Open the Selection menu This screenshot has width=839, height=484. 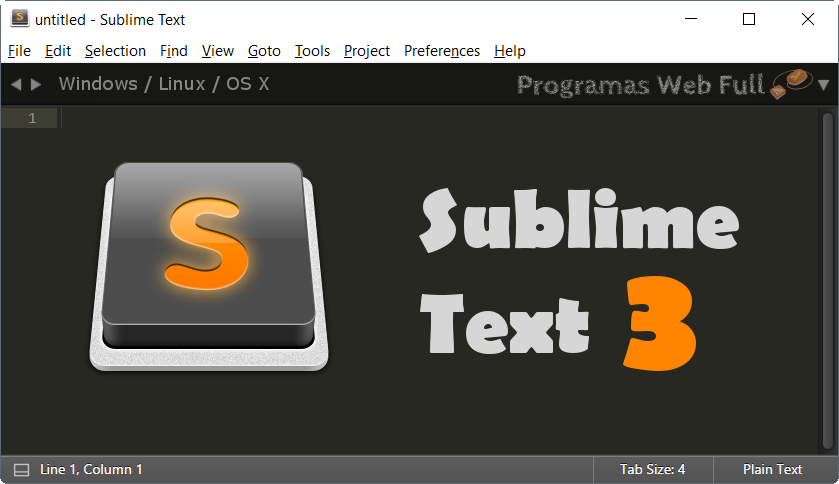pos(116,51)
